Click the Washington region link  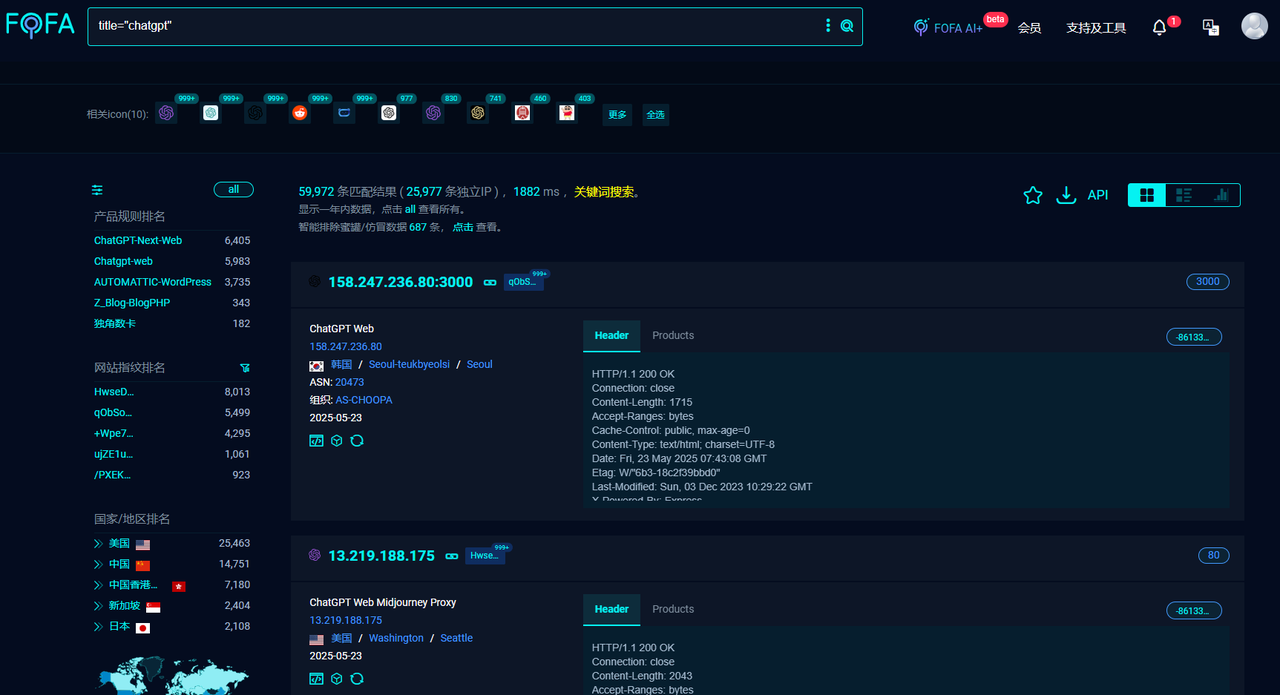(396, 638)
